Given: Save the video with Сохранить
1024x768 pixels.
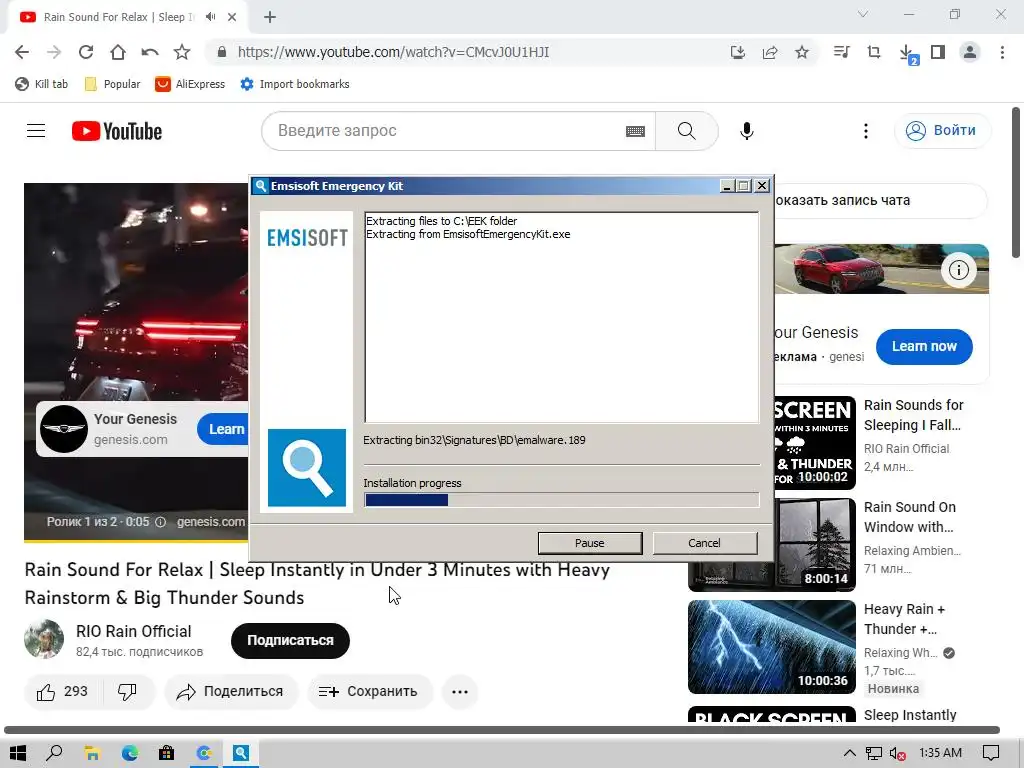Looking at the screenshot, I should point(369,692).
